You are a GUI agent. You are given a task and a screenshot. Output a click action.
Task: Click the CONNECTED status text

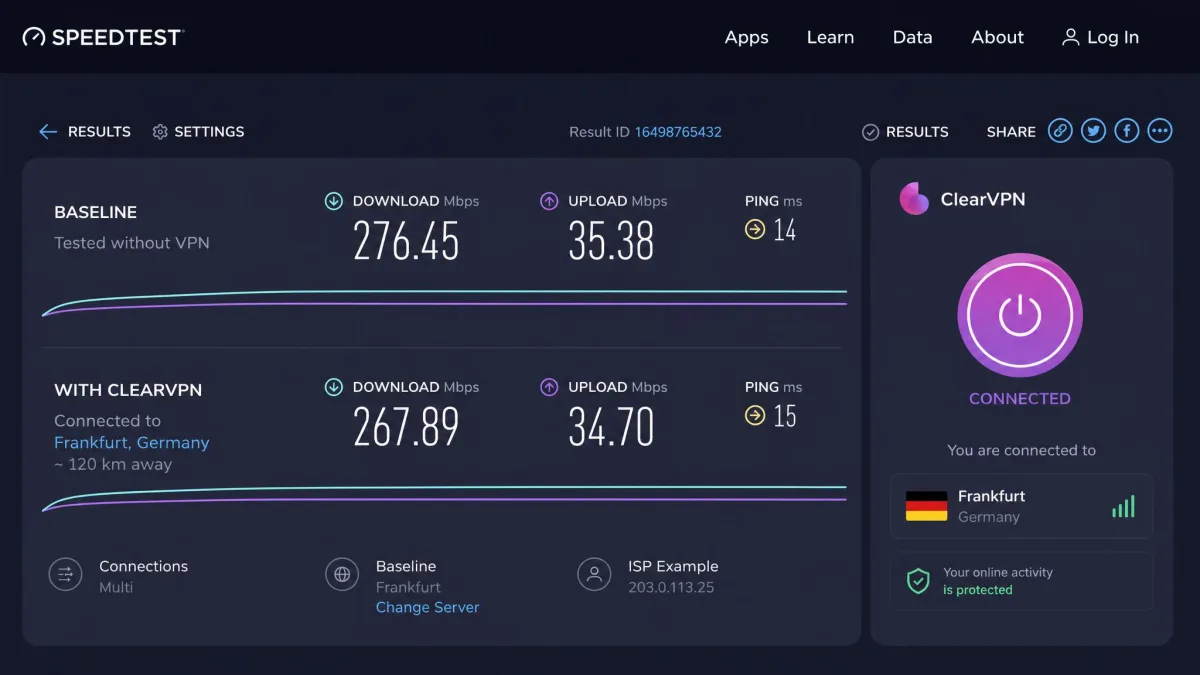(x=1020, y=398)
